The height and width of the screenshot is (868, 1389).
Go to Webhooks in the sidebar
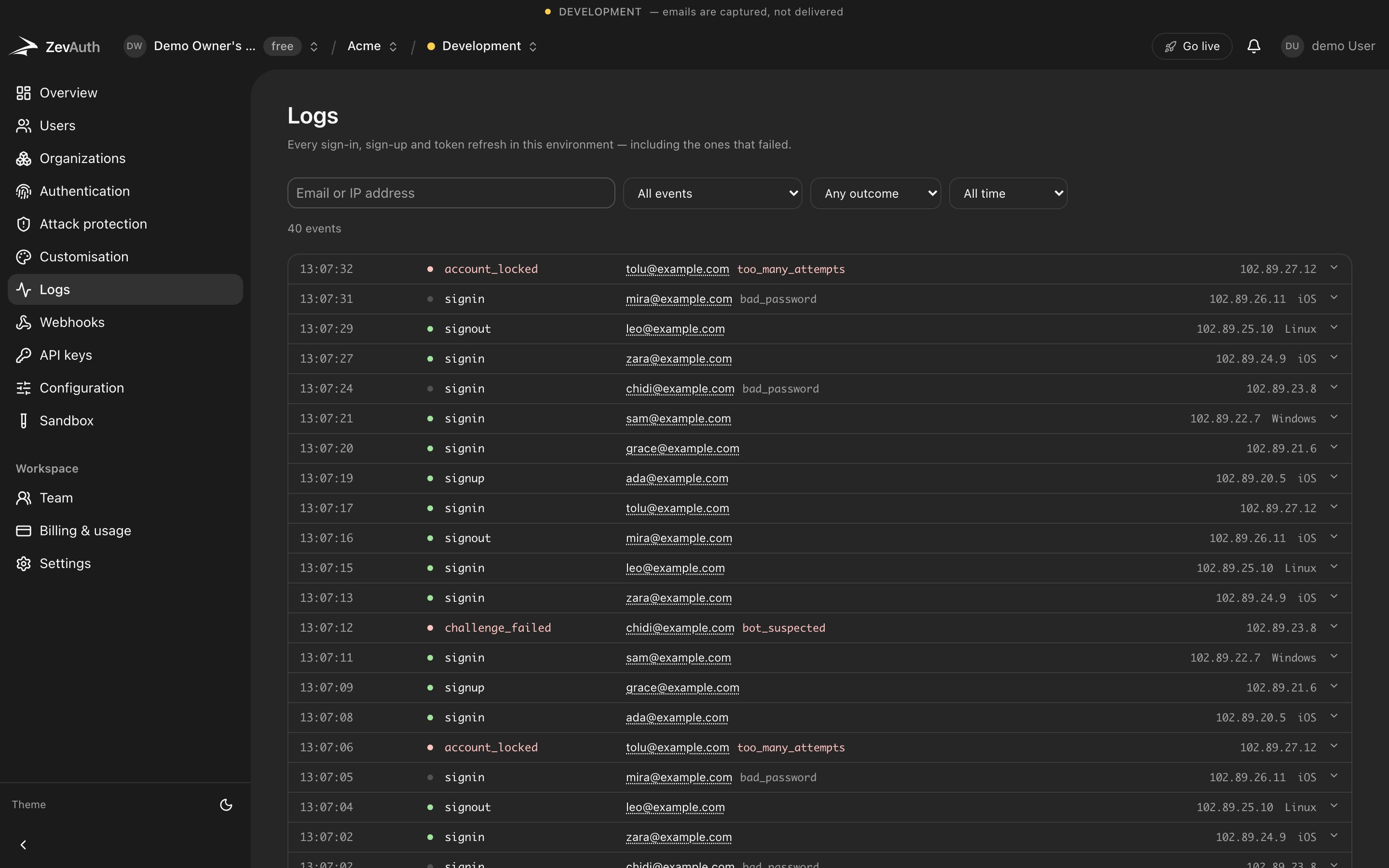tap(125, 322)
